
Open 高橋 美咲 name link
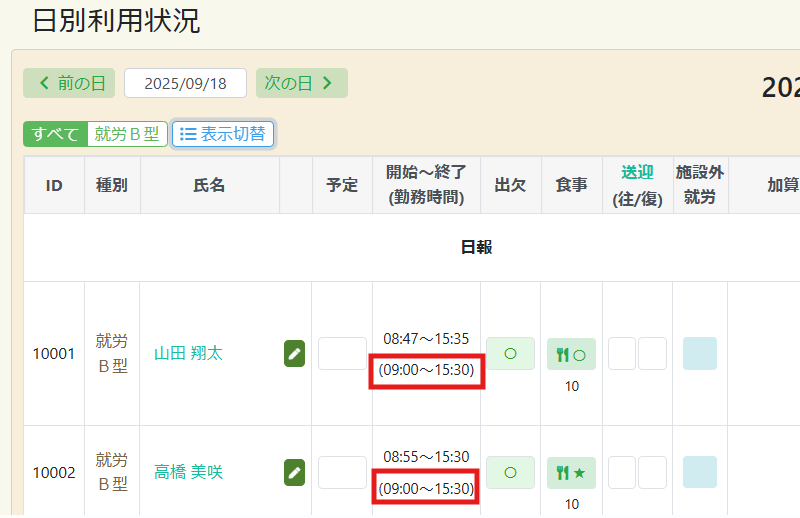click(188, 472)
